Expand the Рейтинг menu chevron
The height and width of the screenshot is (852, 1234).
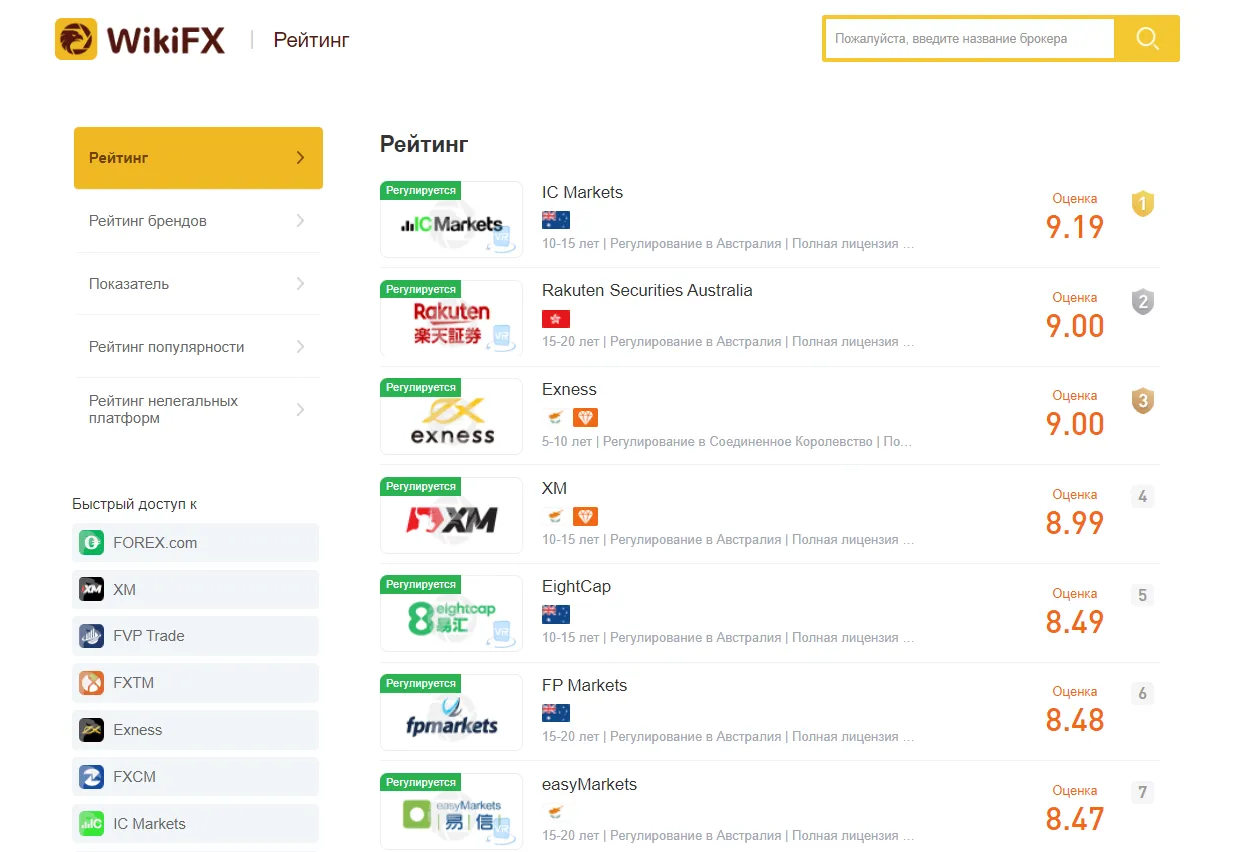point(300,158)
